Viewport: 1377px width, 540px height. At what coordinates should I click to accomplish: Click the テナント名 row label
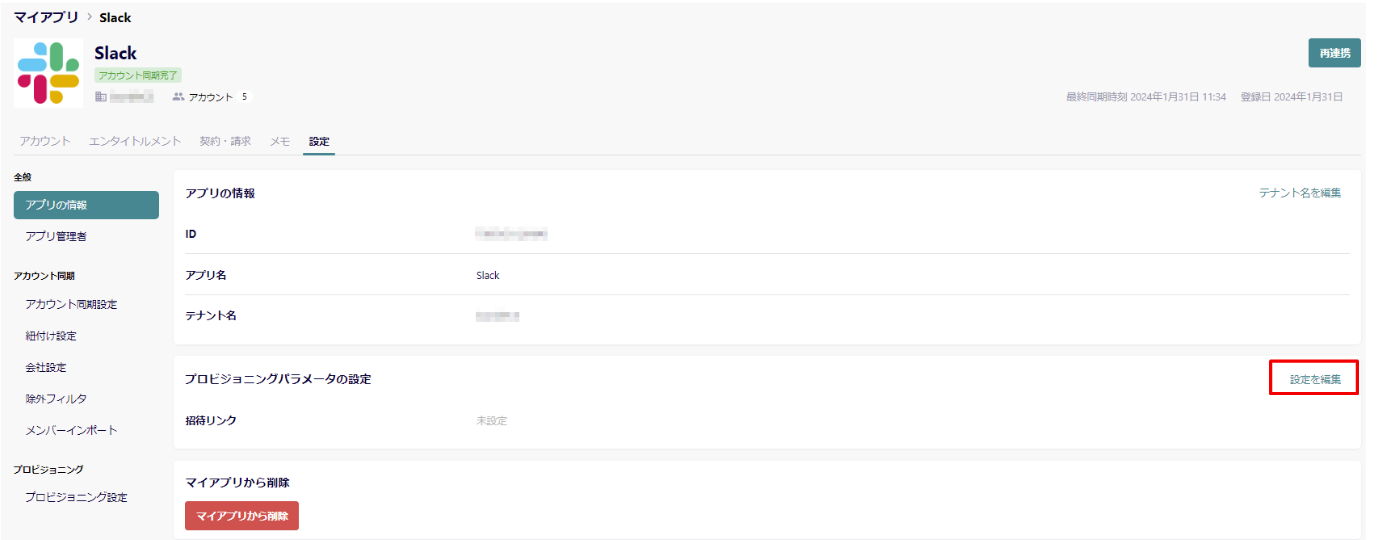210,316
